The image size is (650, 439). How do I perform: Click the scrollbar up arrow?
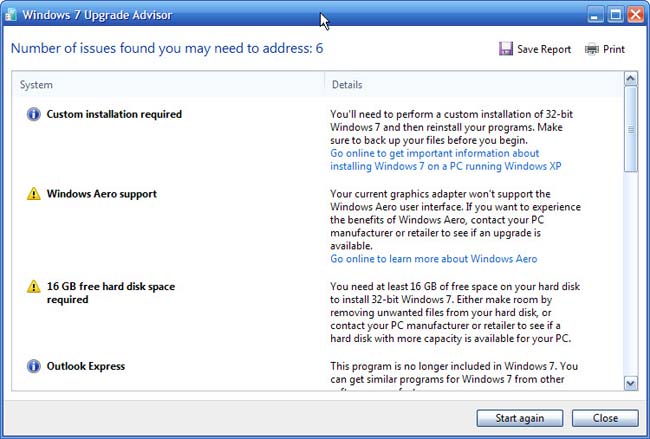click(631, 79)
